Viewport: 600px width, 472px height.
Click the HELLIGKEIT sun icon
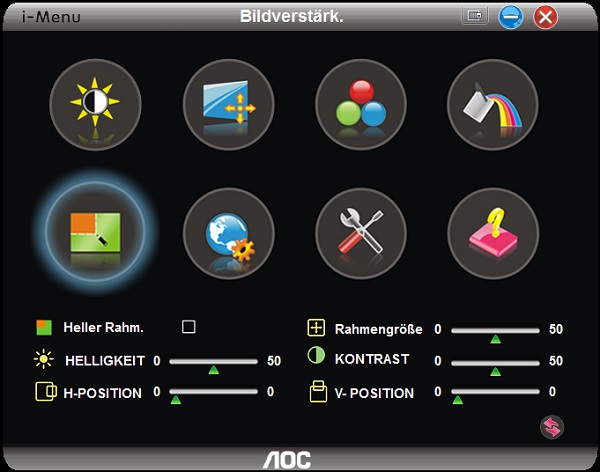pyautogui.click(x=43, y=359)
